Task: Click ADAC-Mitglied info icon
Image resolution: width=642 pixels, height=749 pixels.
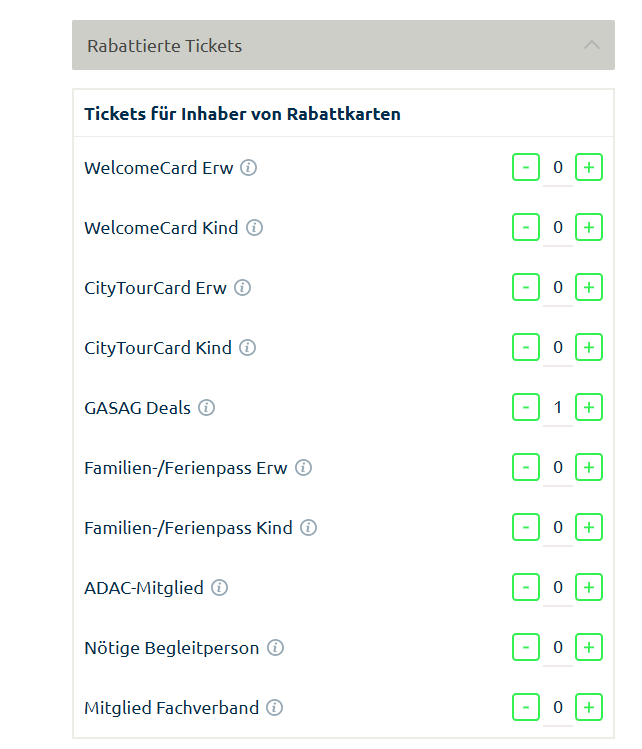Action: [220, 588]
